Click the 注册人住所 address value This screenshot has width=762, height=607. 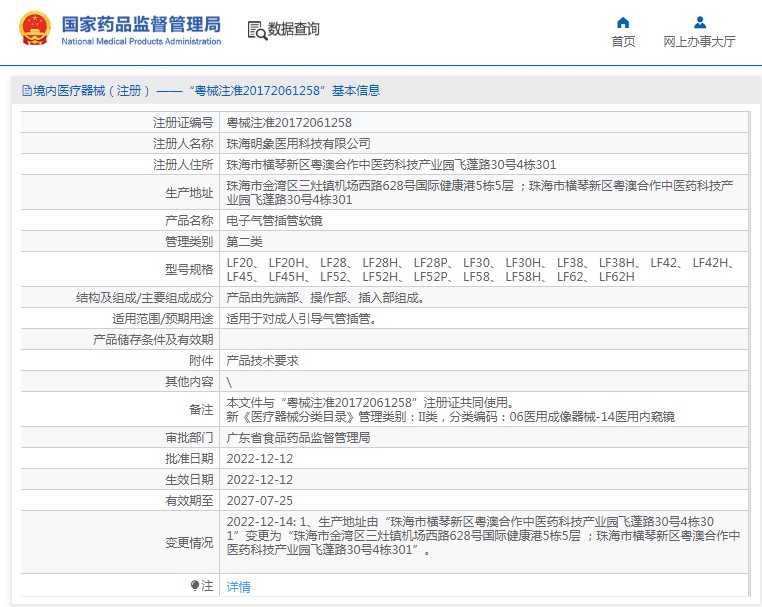pyautogui.click(x=391, y=165)
